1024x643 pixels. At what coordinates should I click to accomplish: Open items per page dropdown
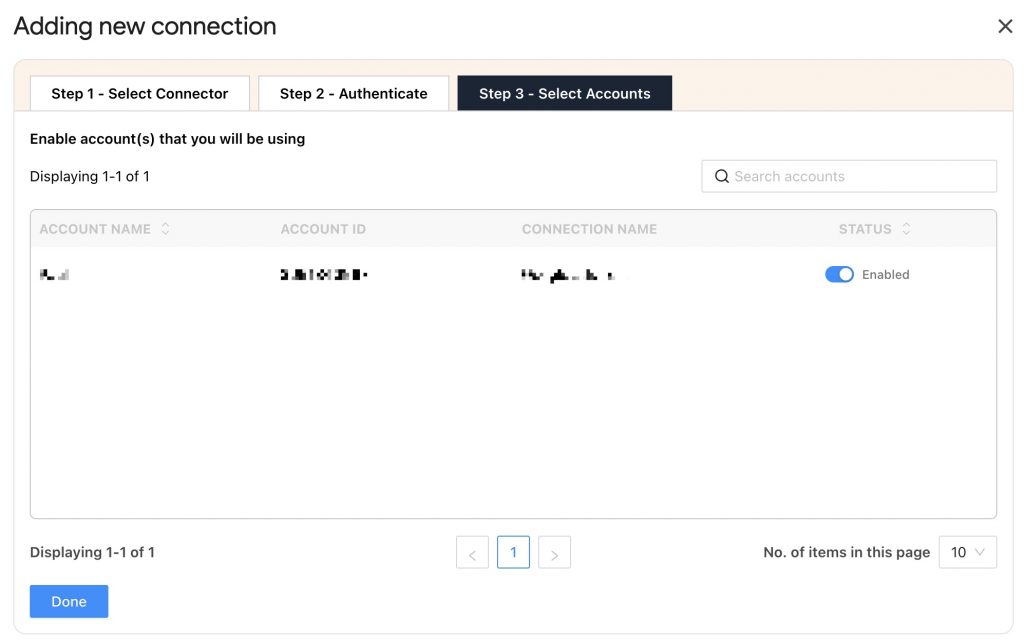point(968,552)
